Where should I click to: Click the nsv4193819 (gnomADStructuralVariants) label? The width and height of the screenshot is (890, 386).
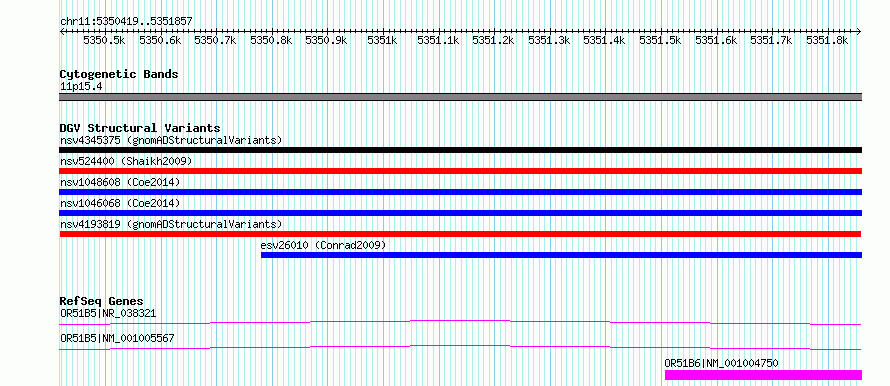(x=171, y=224)
